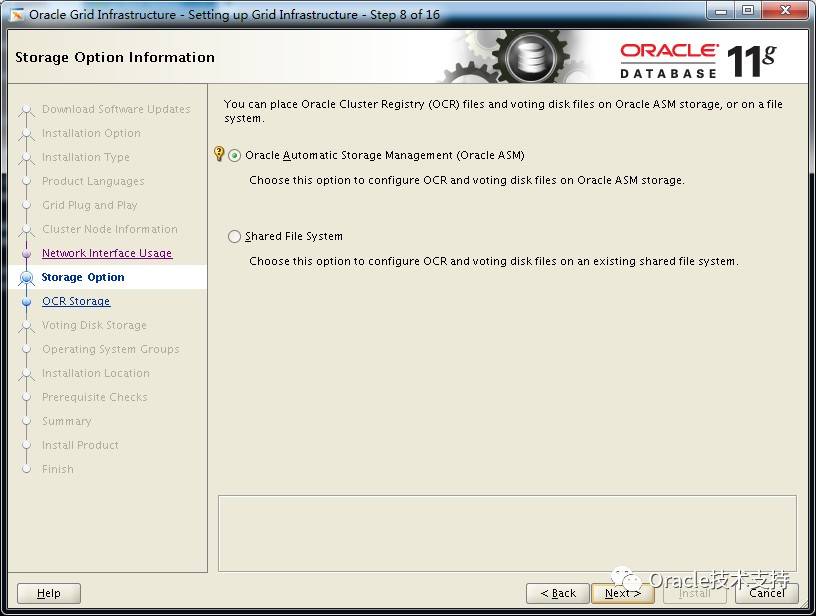816x616 pixels.
Task: Click Install Product step text
Action: 80,445
